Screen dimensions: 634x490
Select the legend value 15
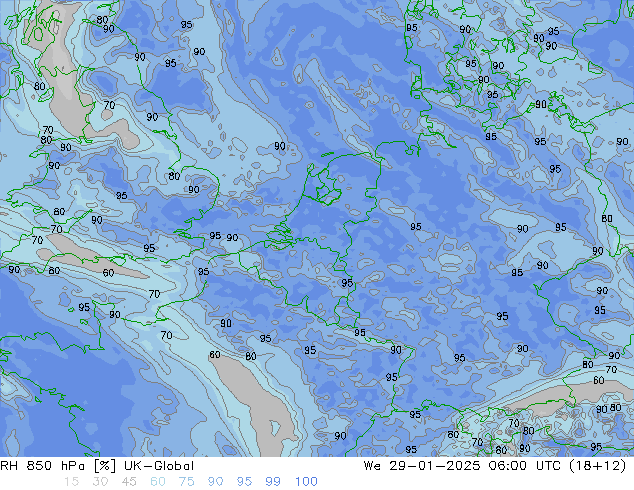coord(71,482)
